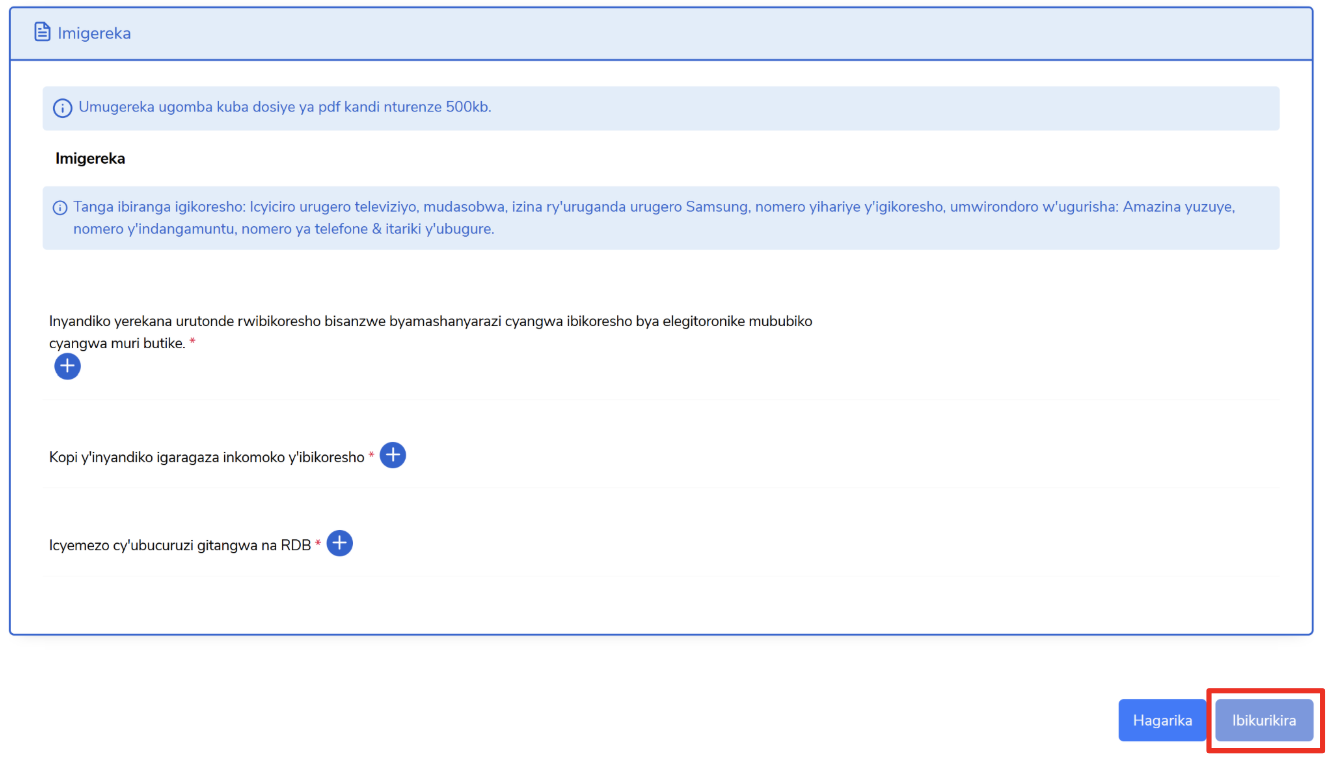Select notice text 'Tanga ibiranga igikoresho'
The width and height of the screenshot is (1338, 782).
[159, 207]
